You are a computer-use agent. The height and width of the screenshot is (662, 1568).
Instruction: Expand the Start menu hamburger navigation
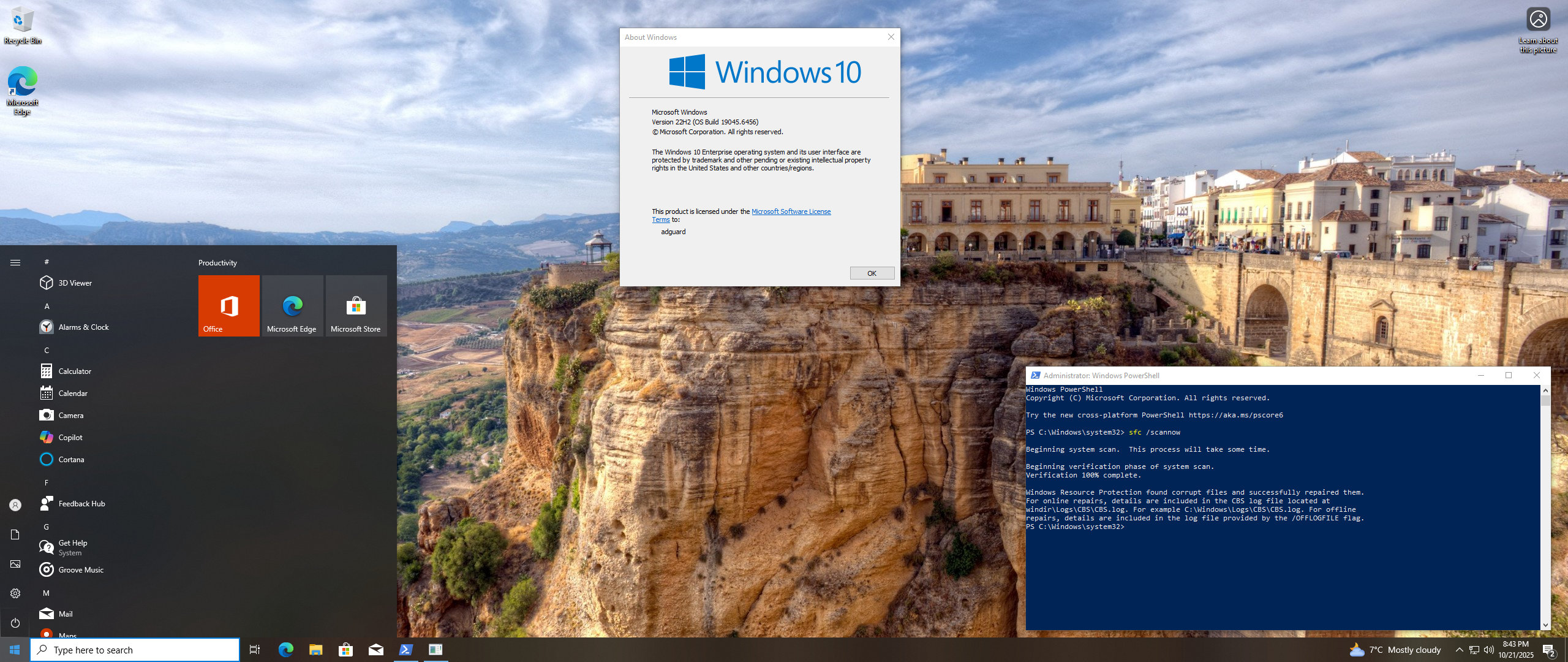[15, 262]
